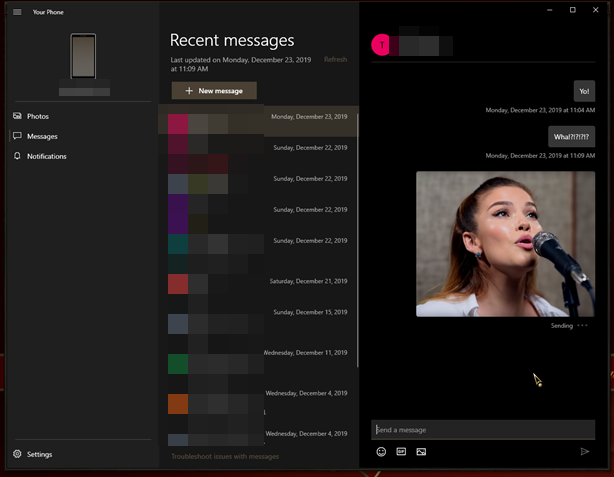614x477 pixels.
Task: Click the "What?!?!?!?" message bubble
Action: tap(571, 137)
